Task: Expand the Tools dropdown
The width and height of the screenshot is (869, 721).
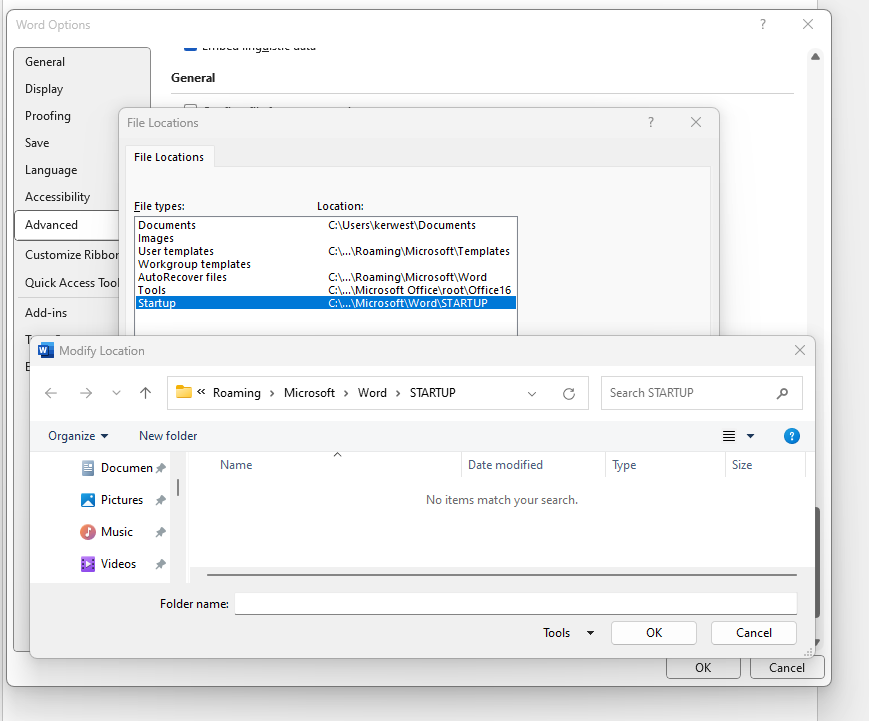Action: [568, 633]
